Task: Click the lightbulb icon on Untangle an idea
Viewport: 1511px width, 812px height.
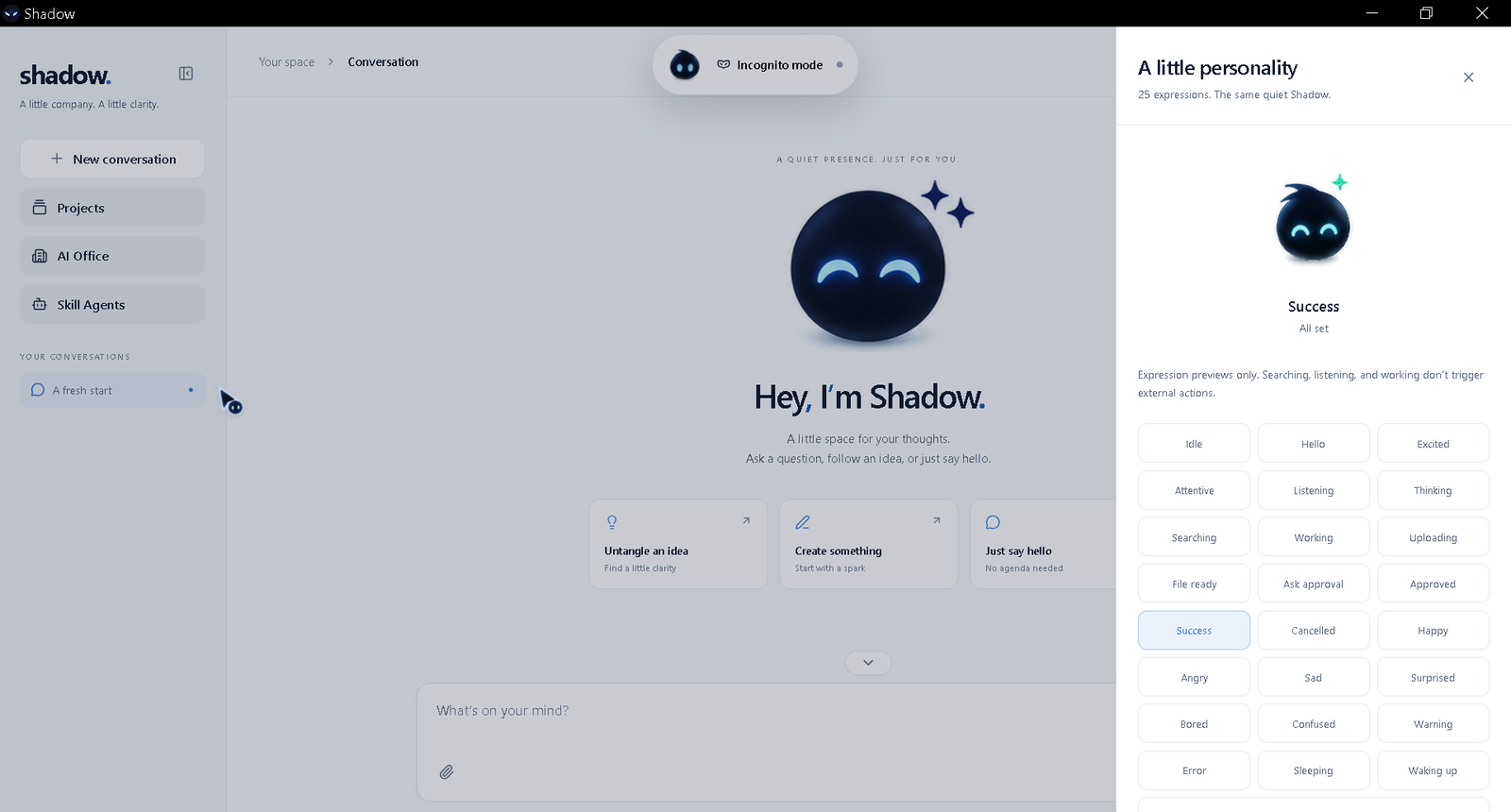Action: point(612,522)
